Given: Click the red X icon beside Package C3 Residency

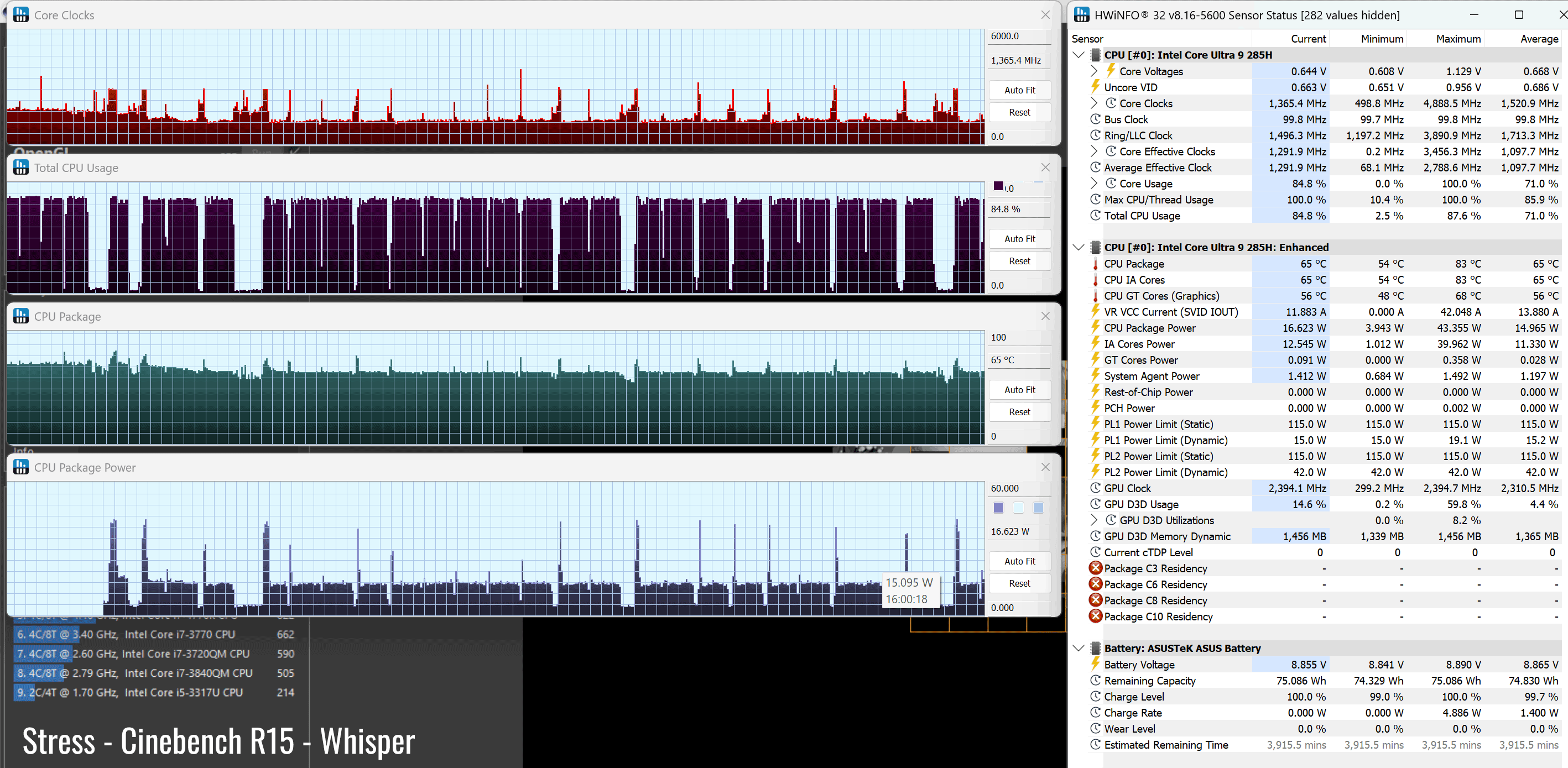Looking at the screenshot, I should [1095, 568].
